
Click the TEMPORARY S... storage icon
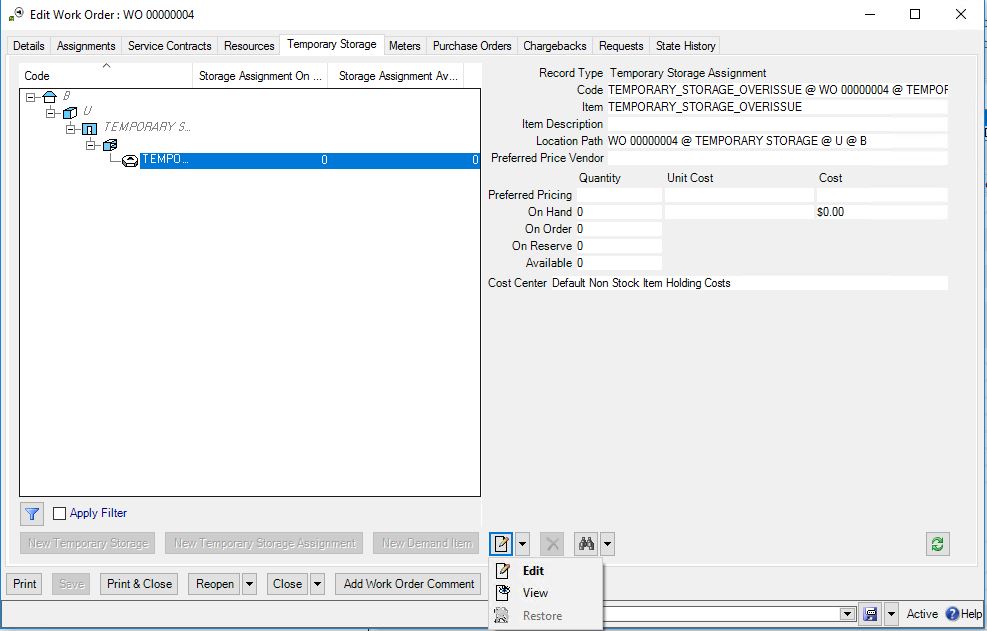click(x=89, y=128)
